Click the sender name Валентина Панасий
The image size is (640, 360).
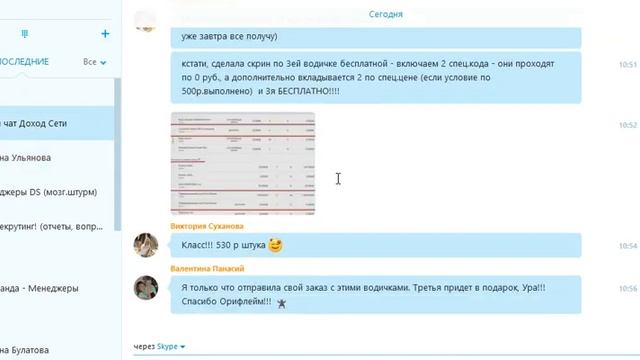[x=207, y=269]
